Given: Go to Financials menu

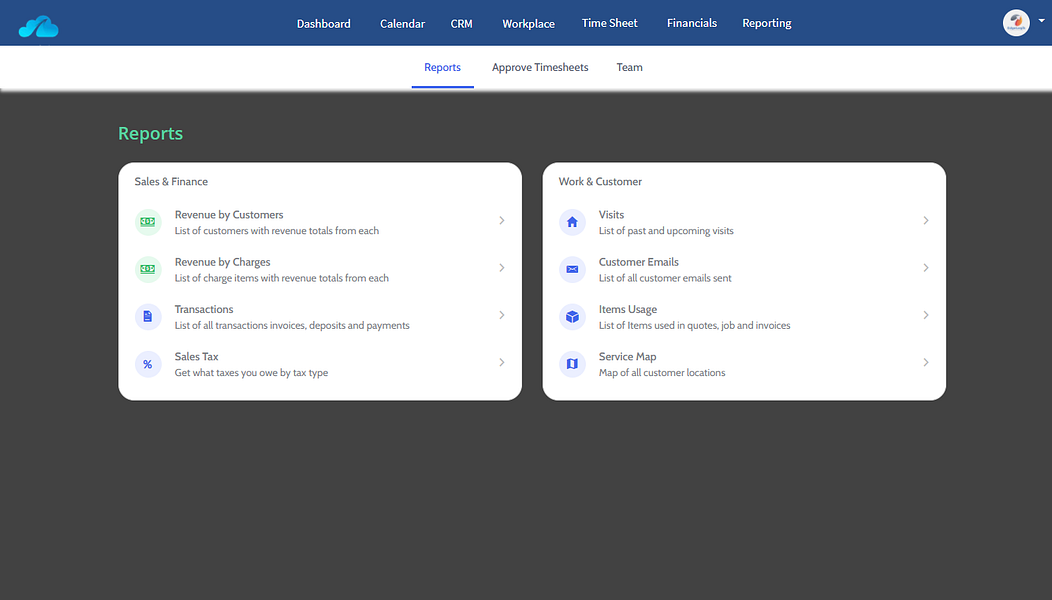Looking at the screenshot, I should 692,23.
